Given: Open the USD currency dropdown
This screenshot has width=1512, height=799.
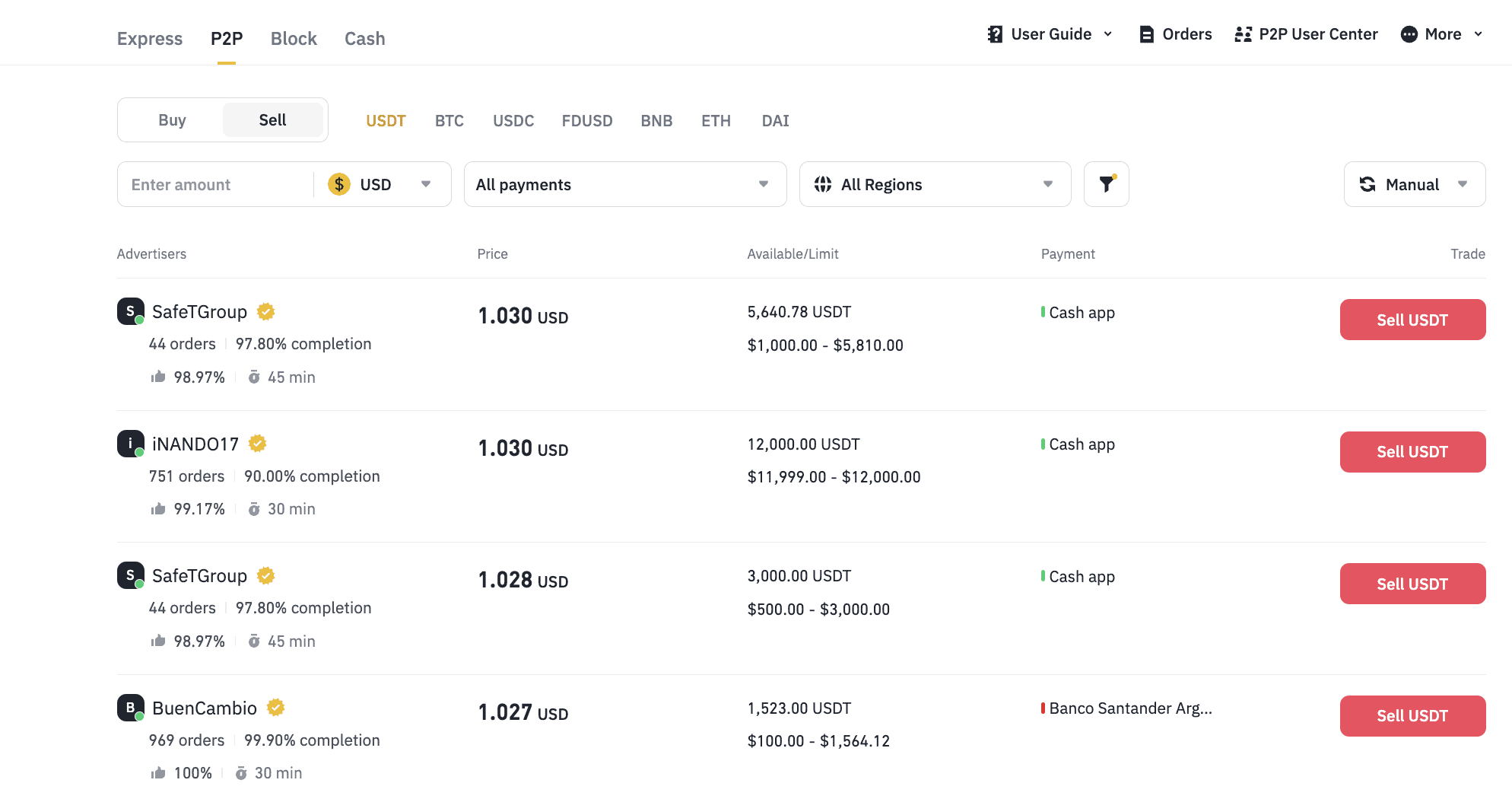Looking at the screenshot, I should point(380,184).
